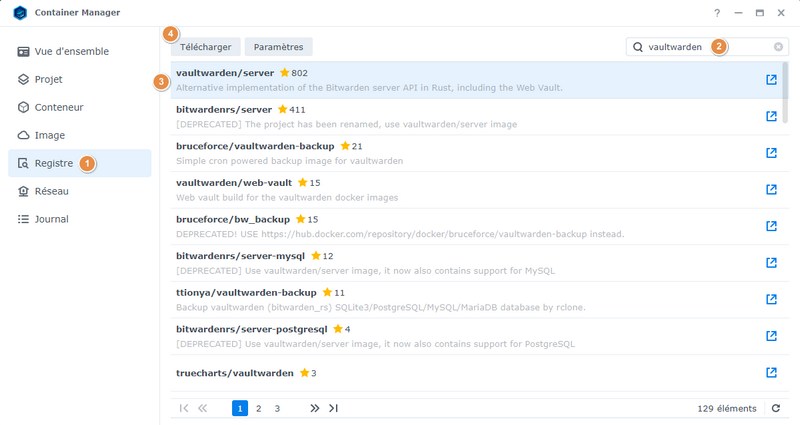This screenshot has height=425, width=800.
Task: Open the Paramètres button
Action: (279, 47)
